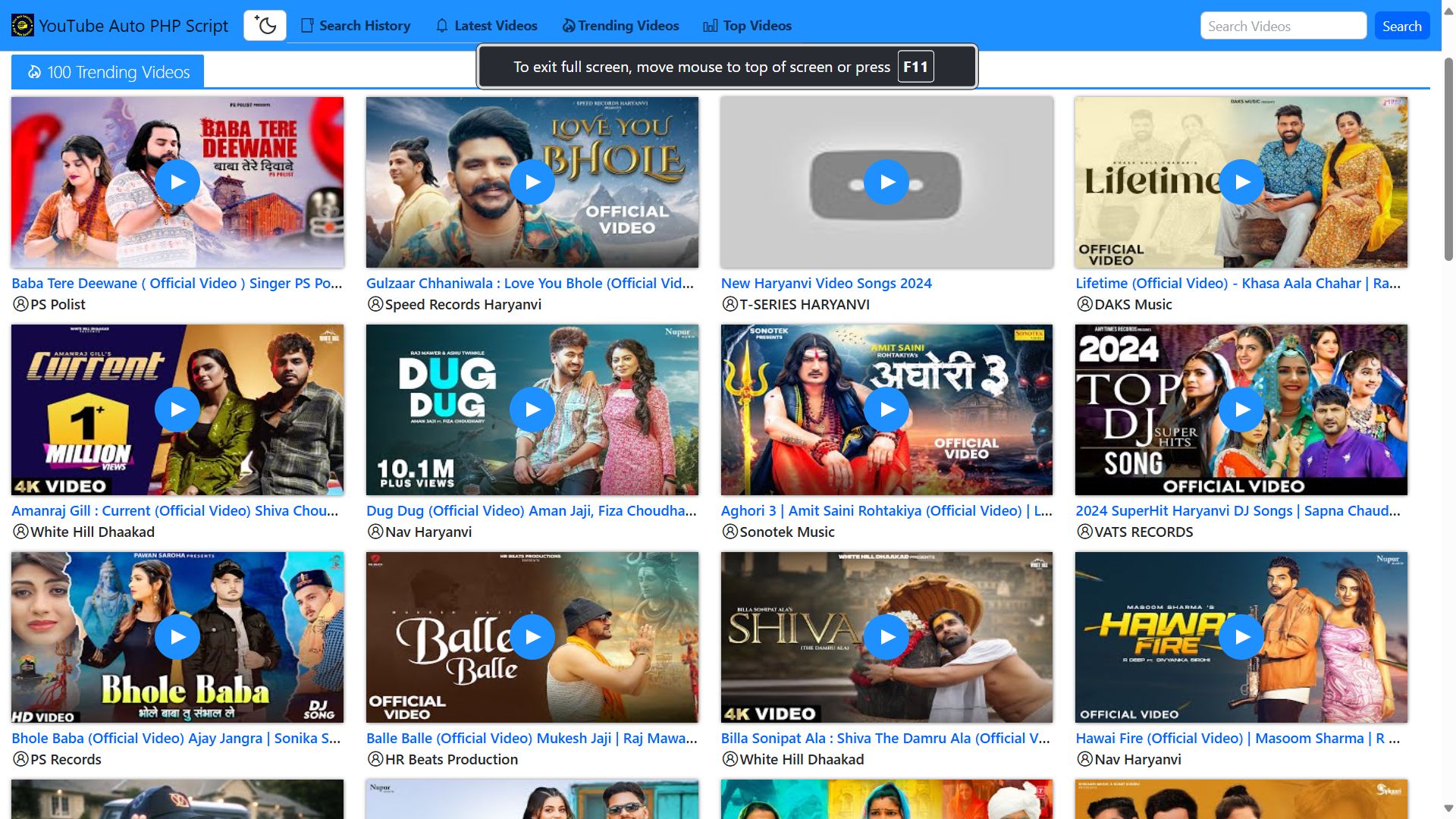Screen dimensions: 1456x819
Task: Click the Search Videos input field
Action: point(1283,26)
